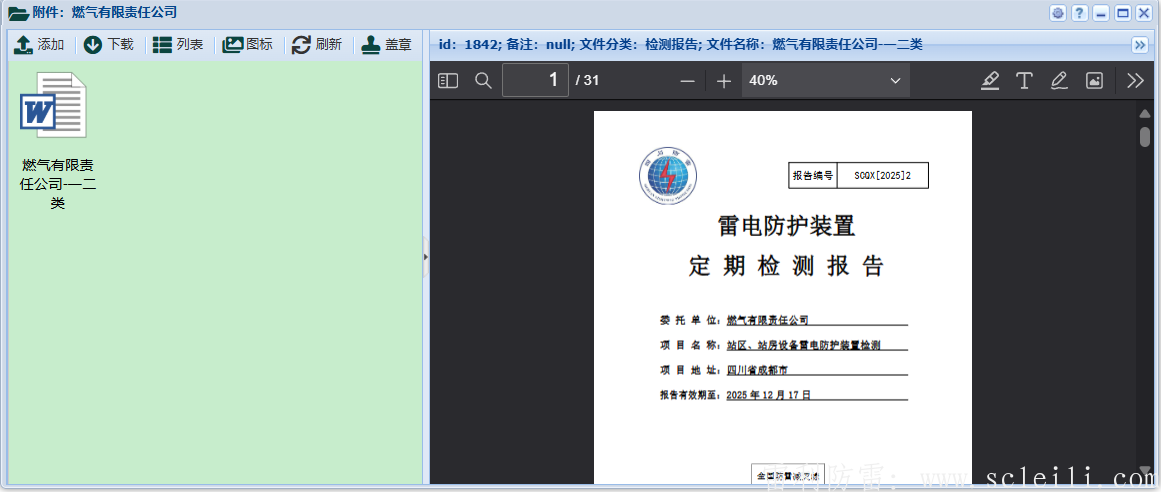The height and width of the screenshot is (492, 1161).
Task: Click the 刷新 (Refresh) button
Action: tap(317, 45)
